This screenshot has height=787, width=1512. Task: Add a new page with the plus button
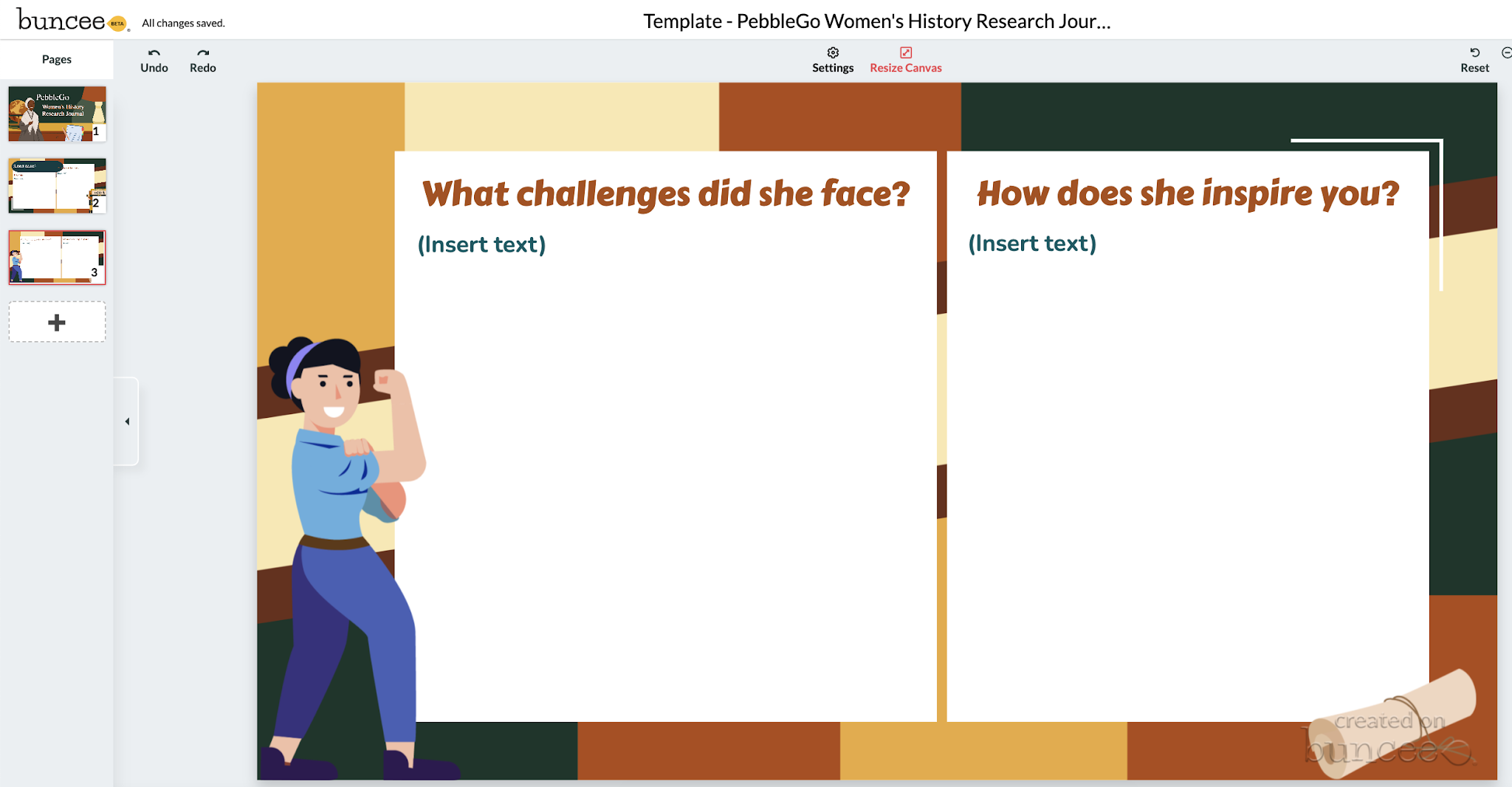click(x=57, y=322)
